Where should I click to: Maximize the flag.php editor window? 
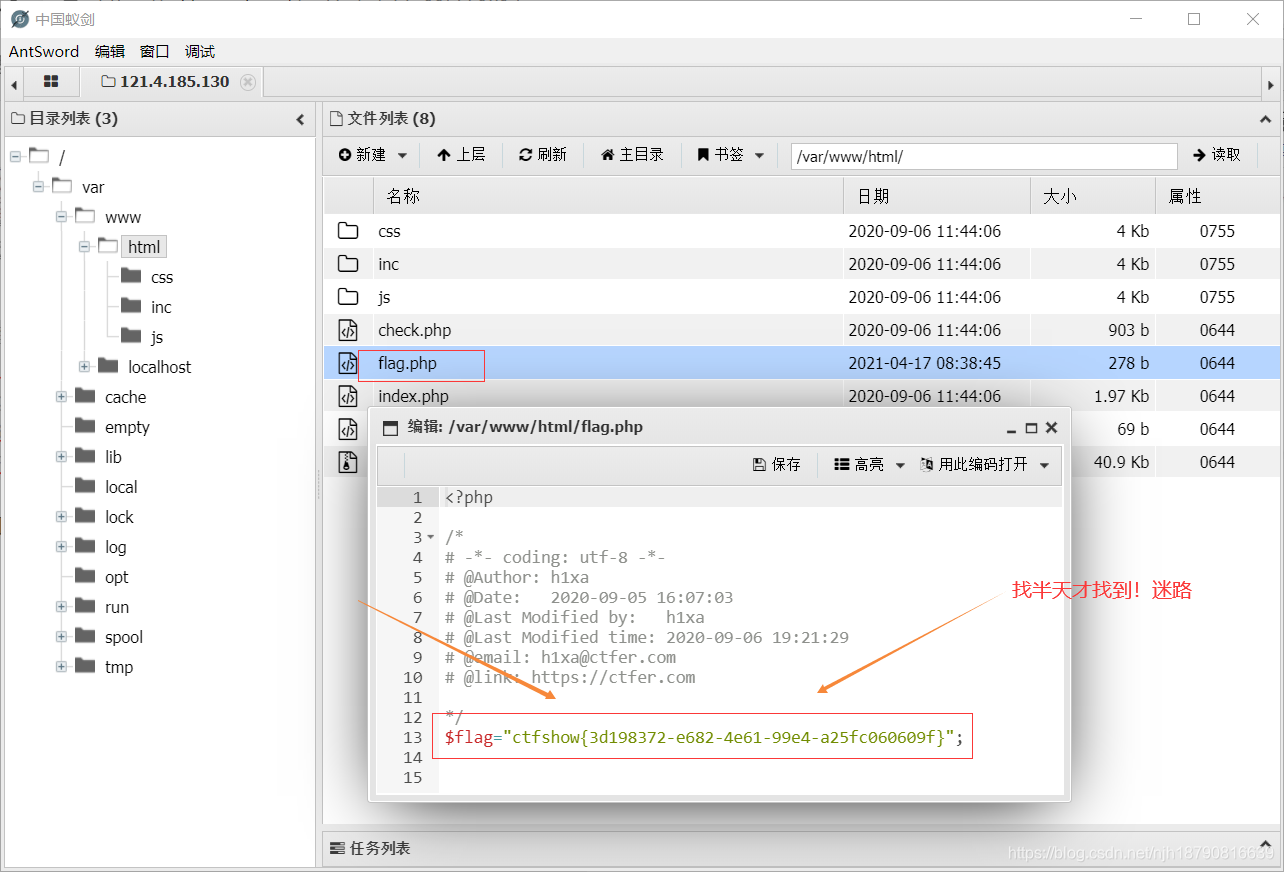(x=1032, y=427)
